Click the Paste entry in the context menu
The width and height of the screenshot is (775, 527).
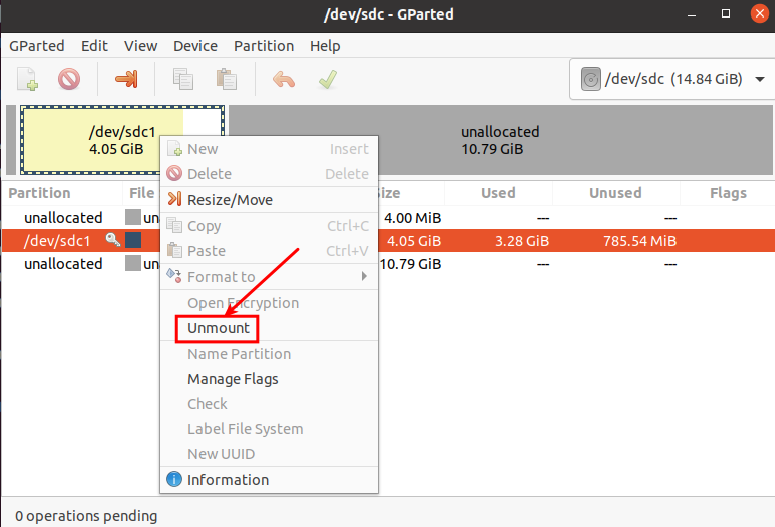click(x=269, y=251)
